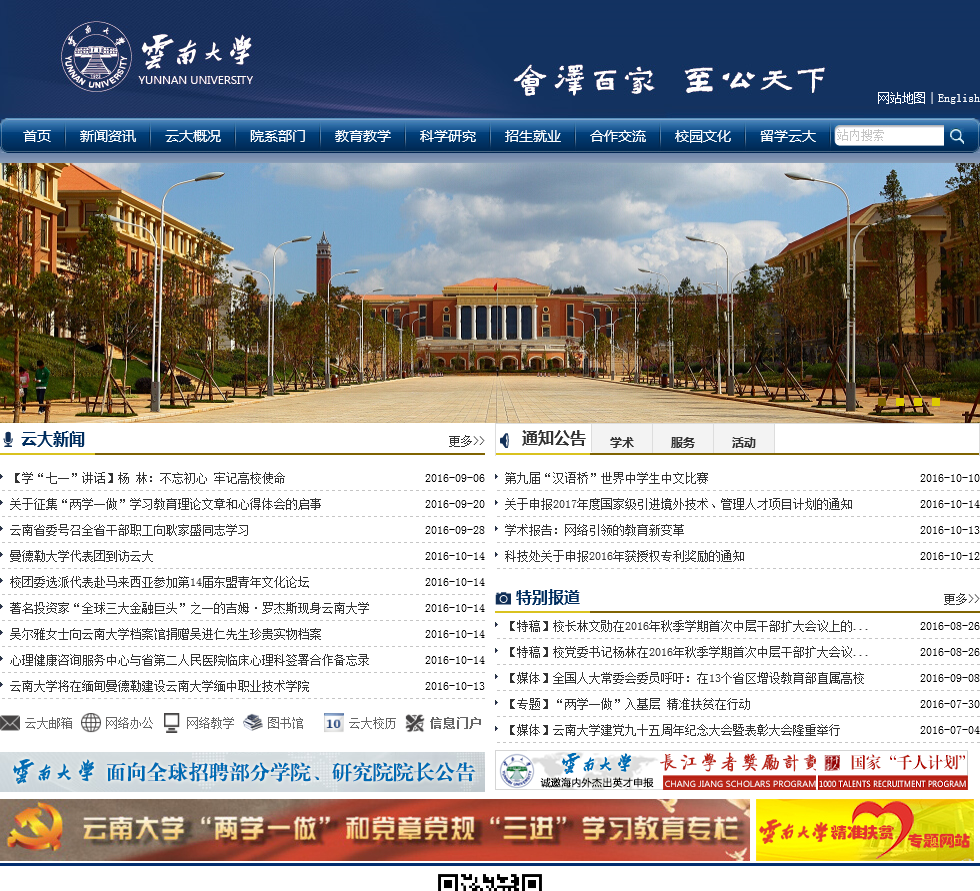The width and height of the screenshot is (980, 891).
Task: Open 心理健康咨询服务中心 article
Action: [x=189, y=660]
